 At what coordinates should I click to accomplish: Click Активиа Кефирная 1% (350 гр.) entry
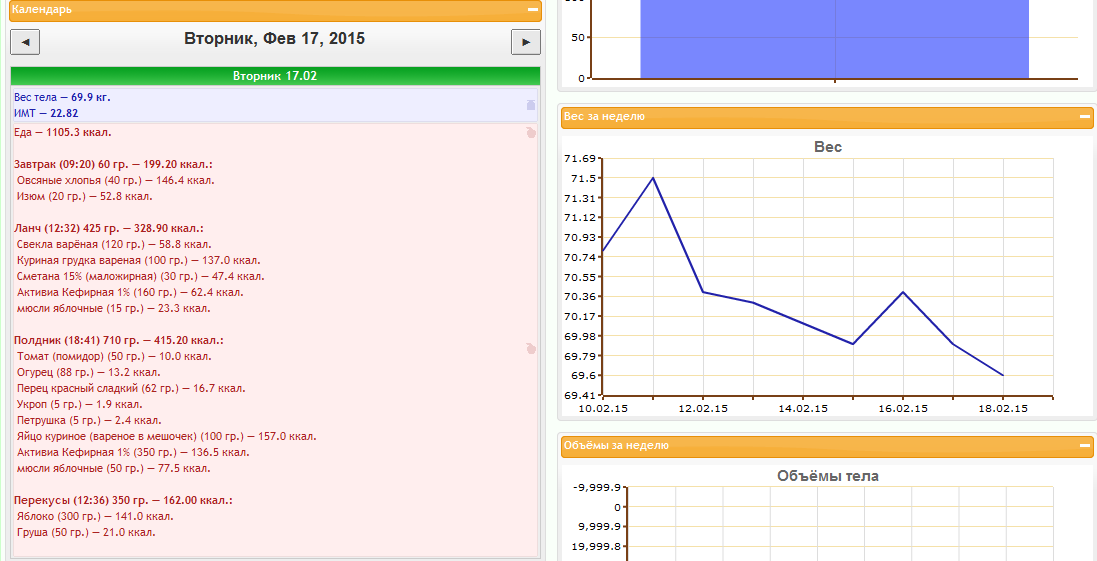pyautogui.click(x=133, y=453)
